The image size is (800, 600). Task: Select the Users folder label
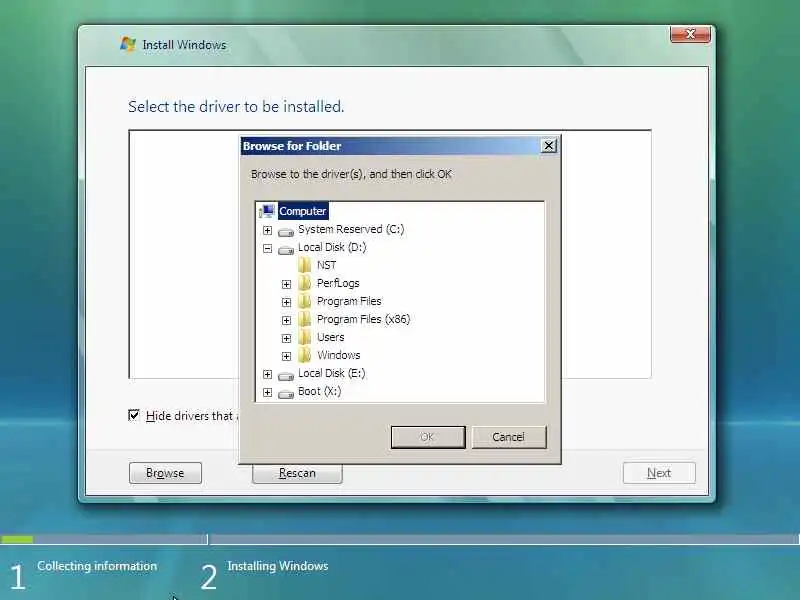coord(331,337)
